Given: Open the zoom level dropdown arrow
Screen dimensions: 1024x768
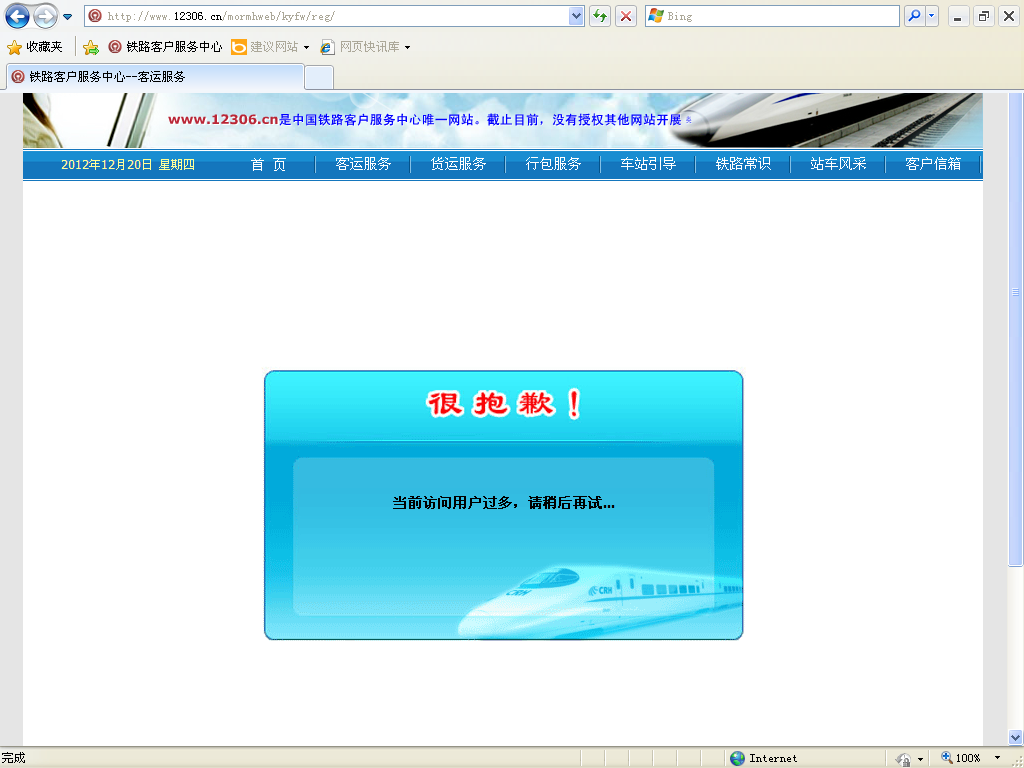Looking at the screenshot, I should coord(997,758).
